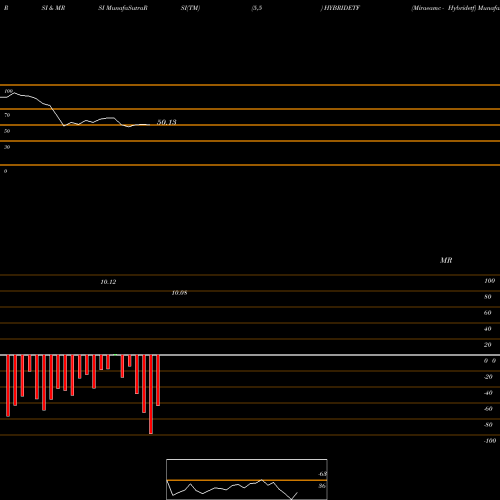Screen dimensions: 500x500
Task: Select the tallest red MR histogram bar
Action: pos(151,394)
